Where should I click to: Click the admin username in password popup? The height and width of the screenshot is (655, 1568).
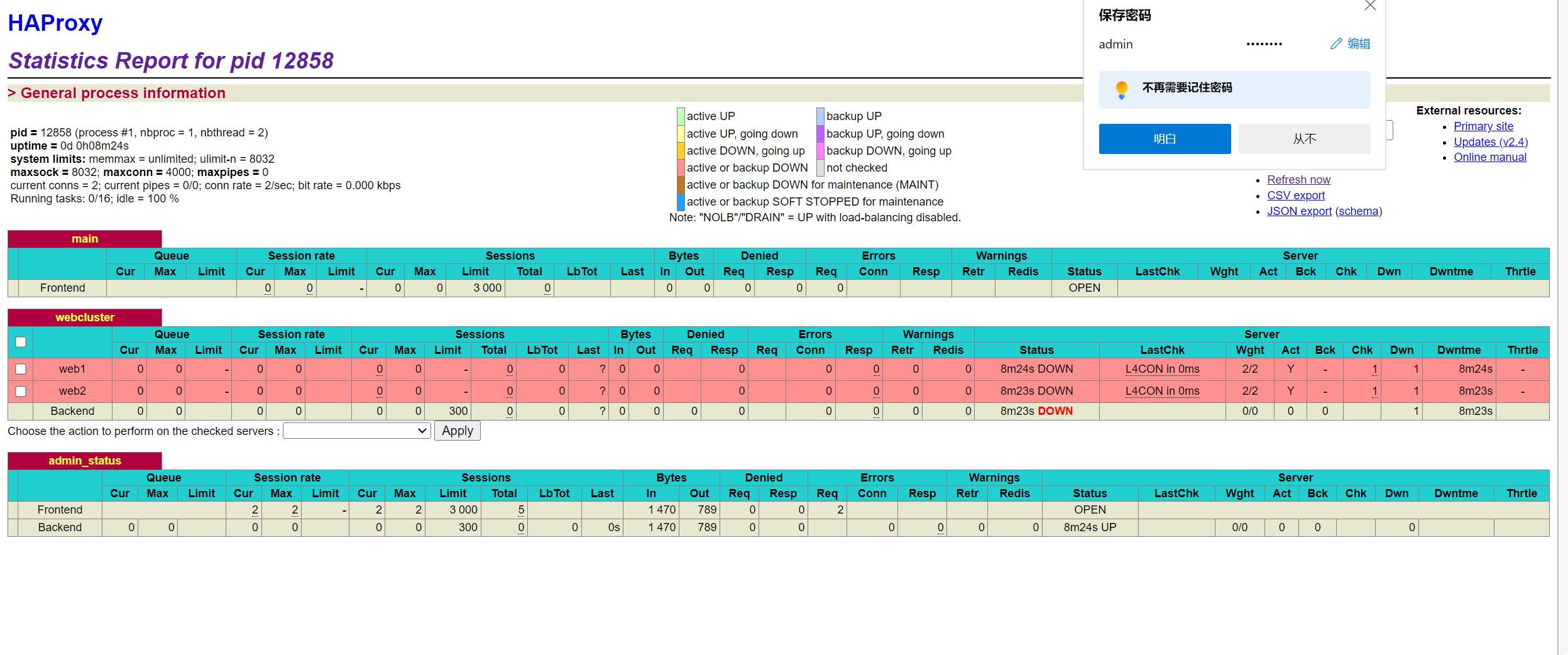pyautogui.click(x=1116, y=44)
